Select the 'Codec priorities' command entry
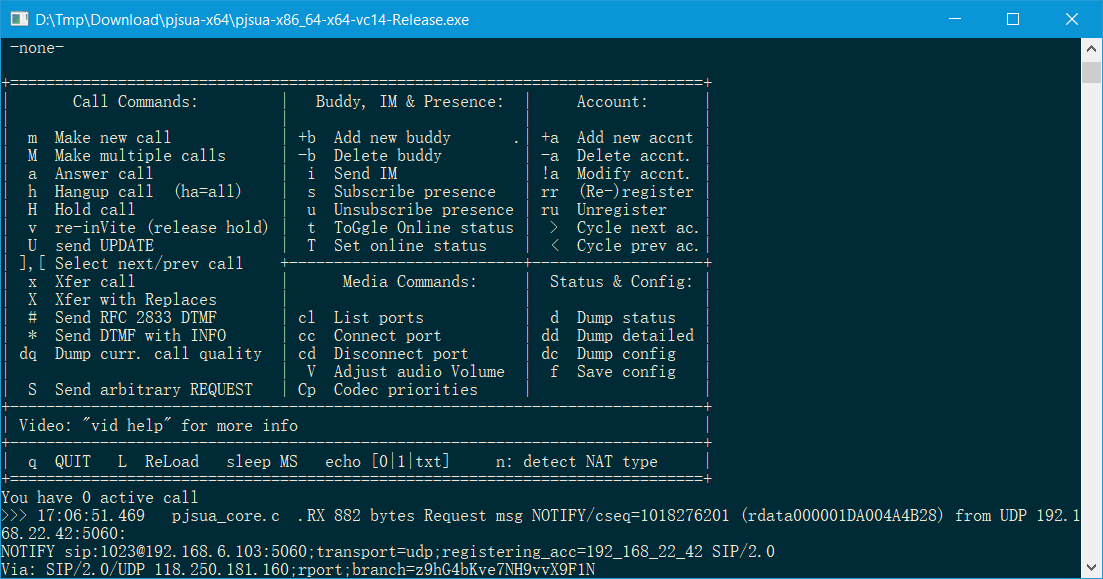1103x579 pixels. 389,389
